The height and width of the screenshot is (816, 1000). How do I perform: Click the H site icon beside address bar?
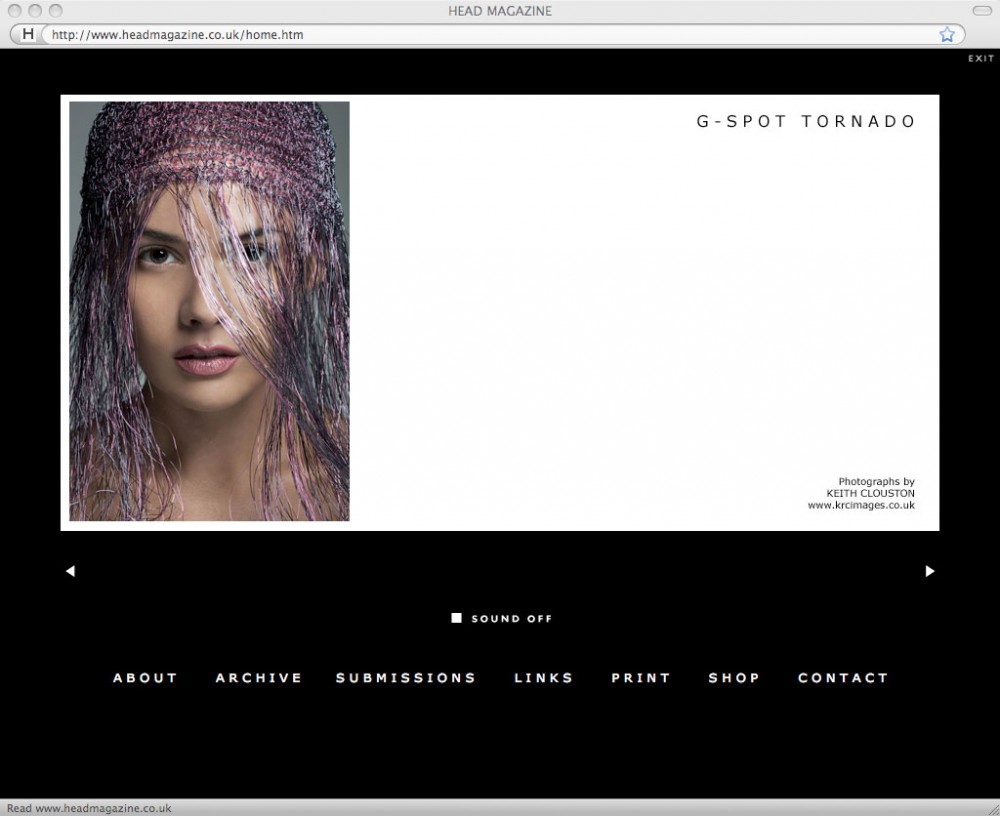[x=27, y=34]
